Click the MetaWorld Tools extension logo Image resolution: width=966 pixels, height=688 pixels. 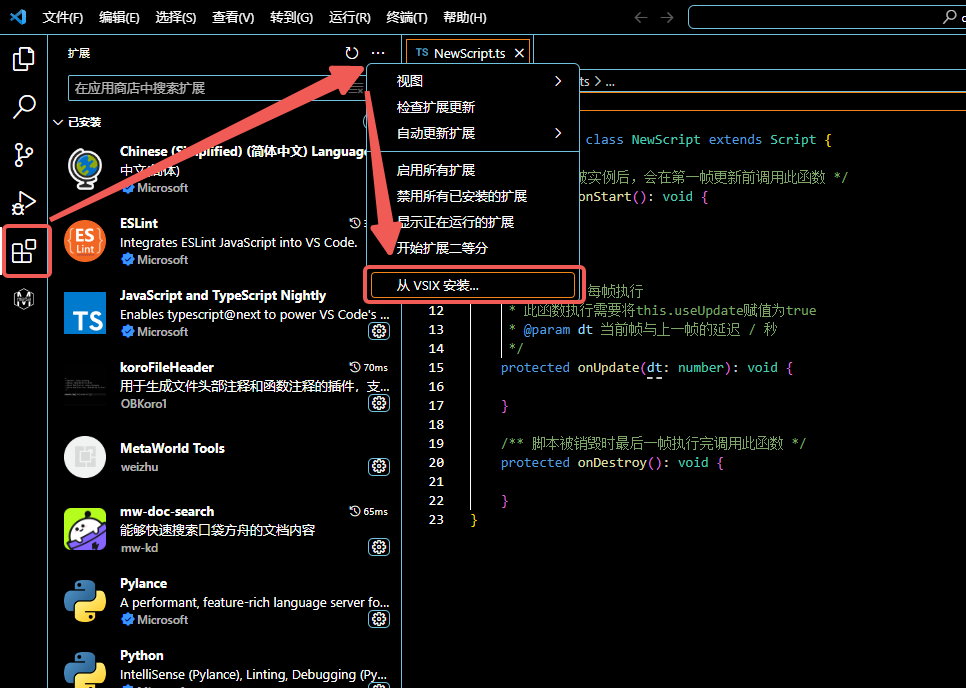[x=85, y=457]
